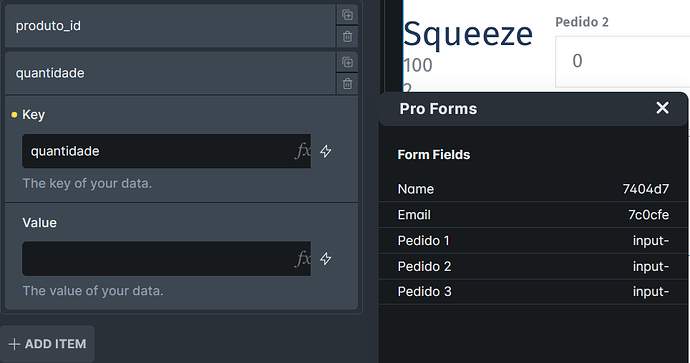This screenshot has width=690, height=363.
Task: Click the Form Fields heading
Action: click(433, 155)
